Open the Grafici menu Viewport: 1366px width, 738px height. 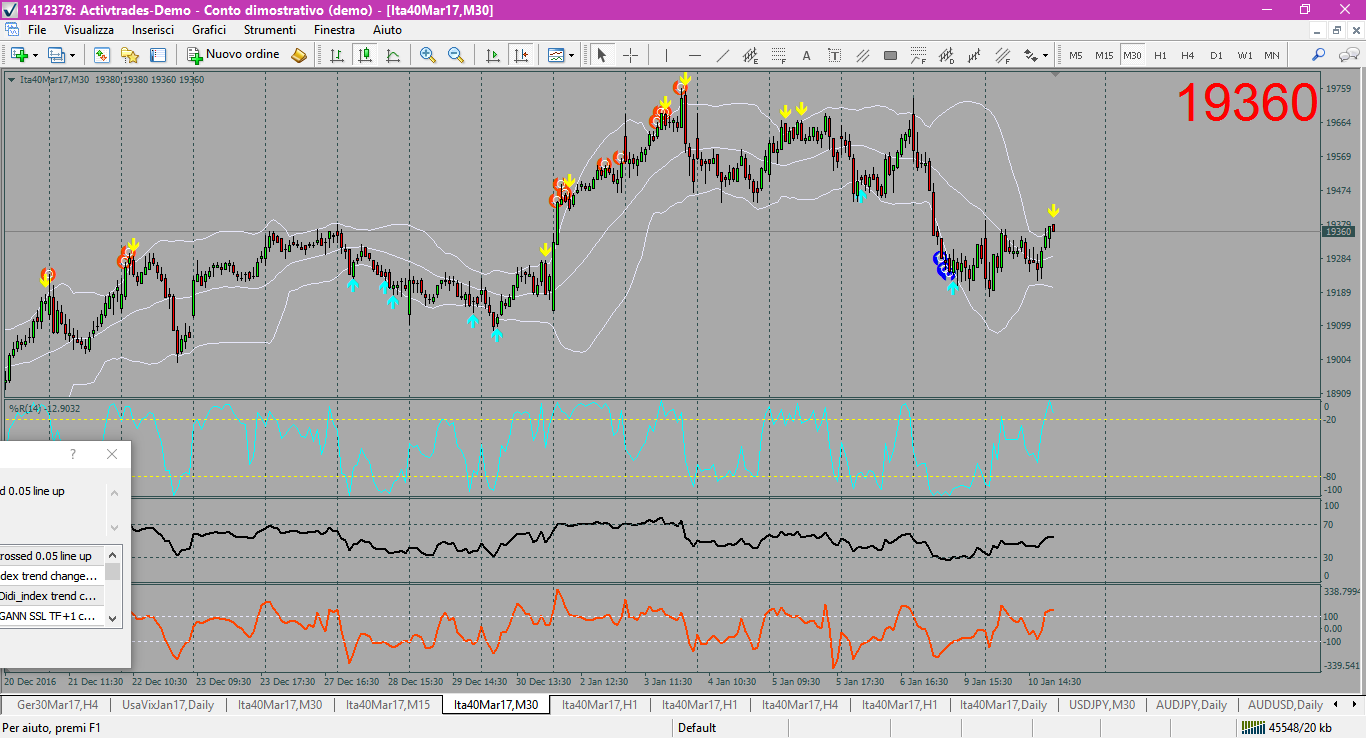[x=209, y=30]
